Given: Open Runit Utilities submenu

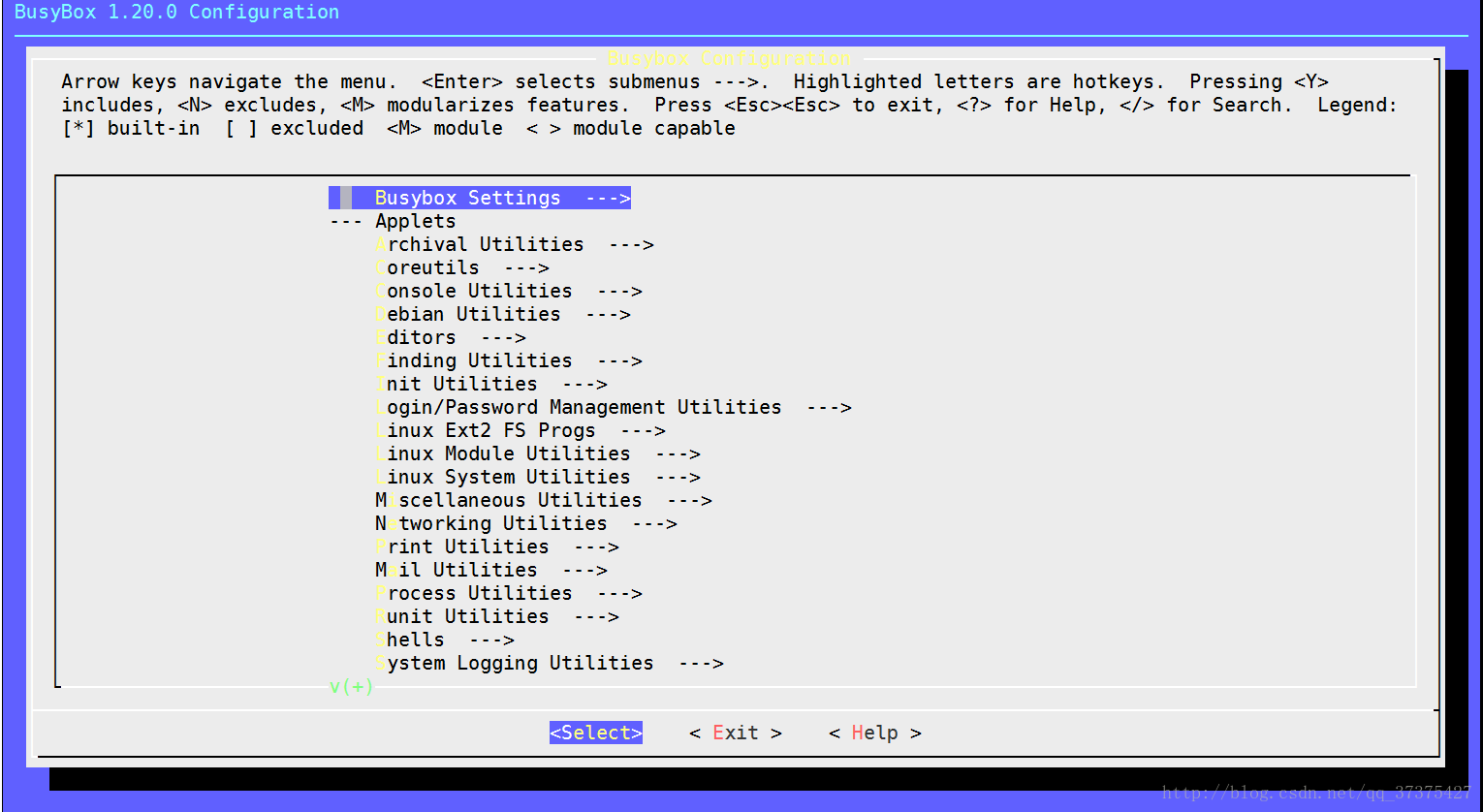Looking at the screenshot, I should point(497,616).
